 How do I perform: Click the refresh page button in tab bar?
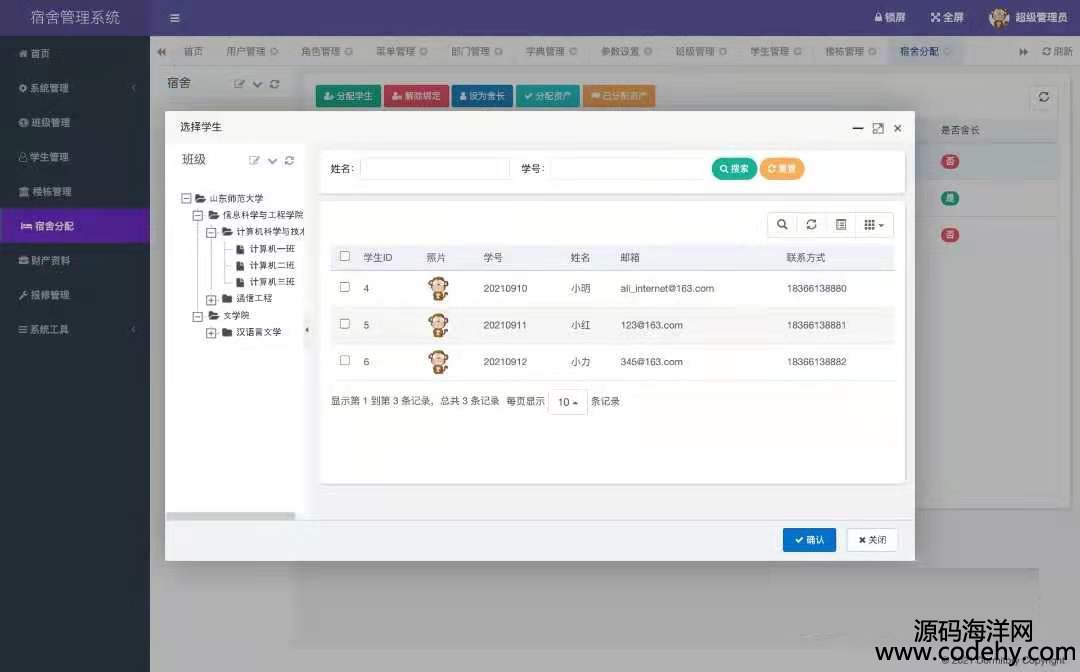coord(1057,52)
